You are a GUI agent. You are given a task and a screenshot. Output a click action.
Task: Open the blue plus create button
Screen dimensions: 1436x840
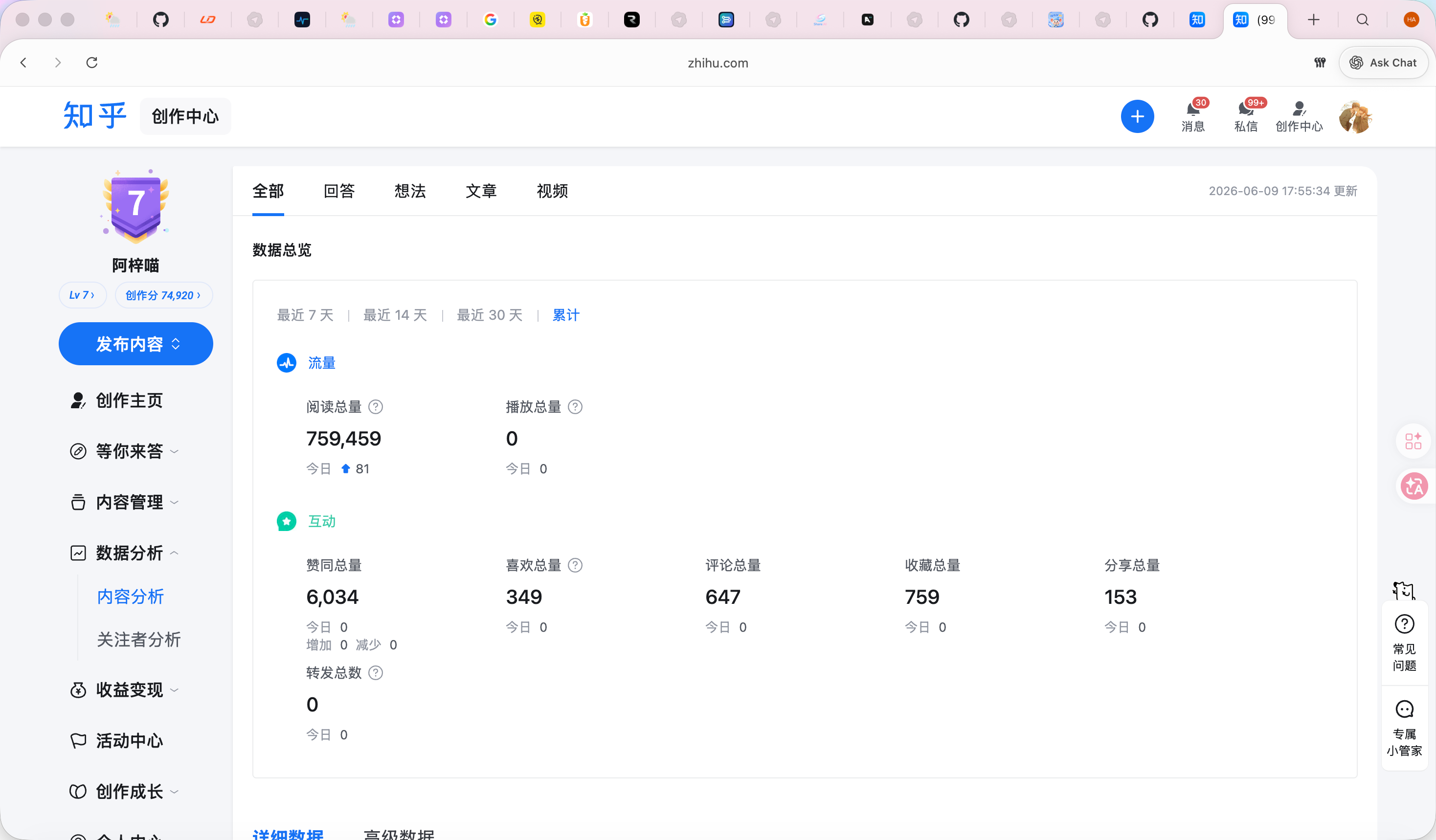pyautogui.click(x=1137, y=116)
